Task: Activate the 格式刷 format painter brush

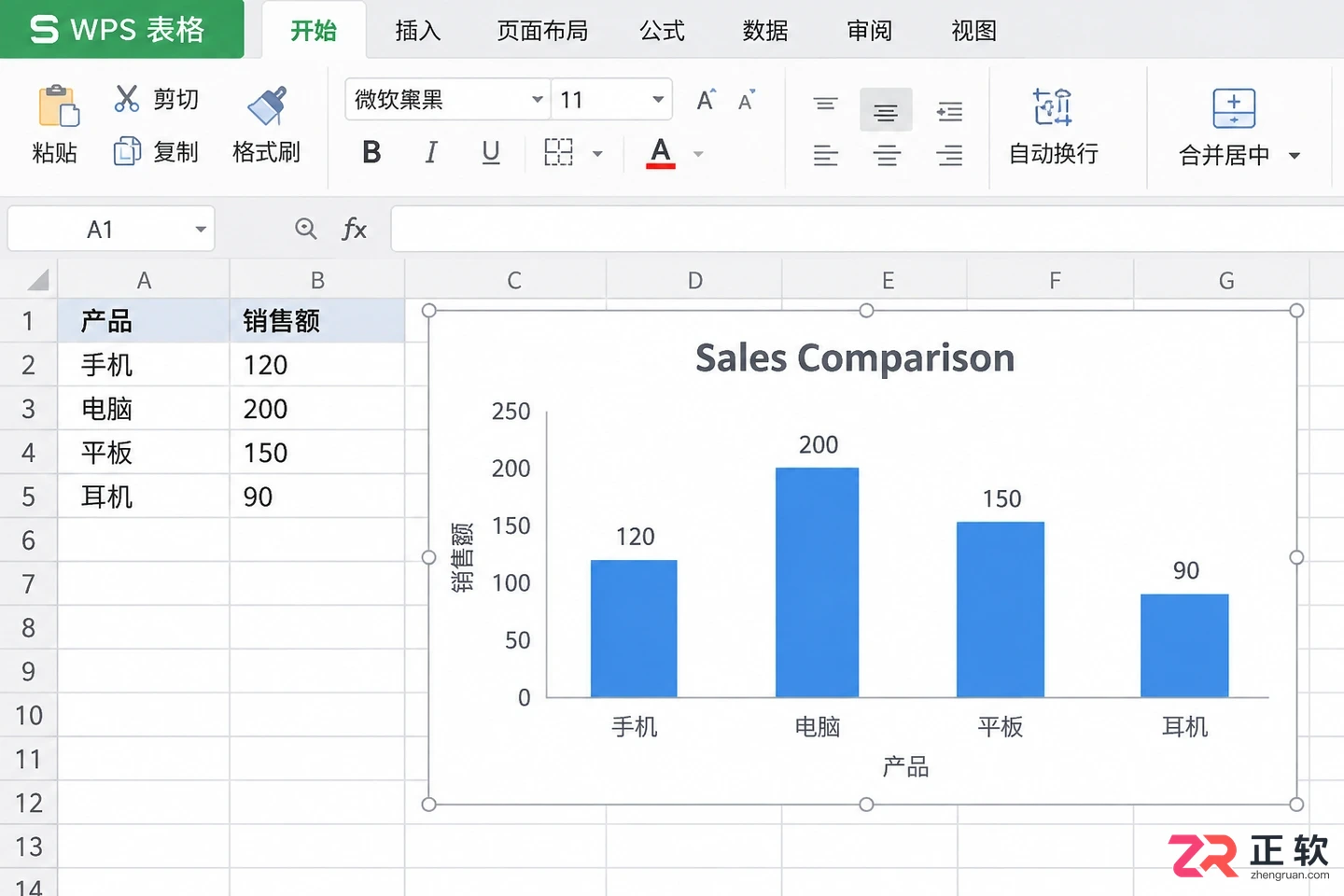Action: click(x=267, y=105)
